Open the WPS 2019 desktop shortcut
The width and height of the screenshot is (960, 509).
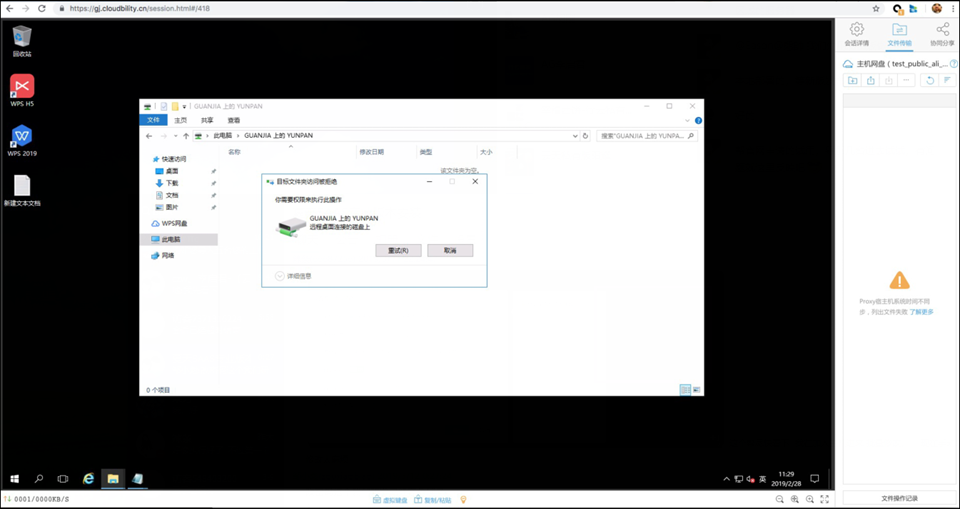[x=22, y=140]
